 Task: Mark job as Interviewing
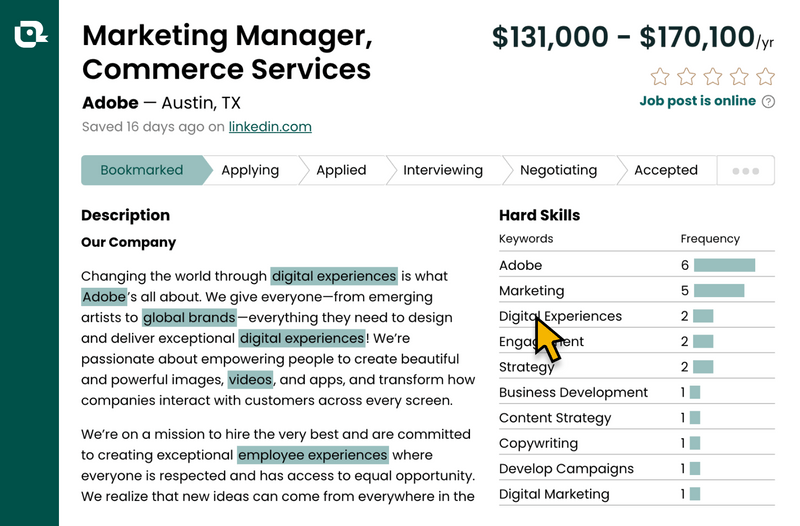point(443,170)
